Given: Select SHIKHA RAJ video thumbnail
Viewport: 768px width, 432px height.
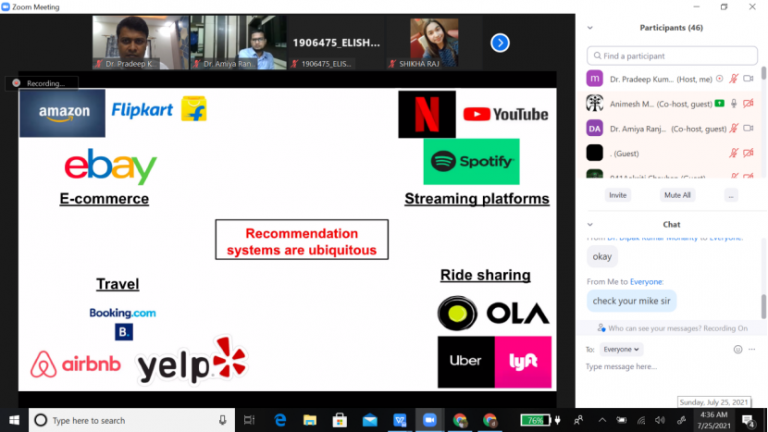Looking at the screenshot, I should (x=434, y=43).
